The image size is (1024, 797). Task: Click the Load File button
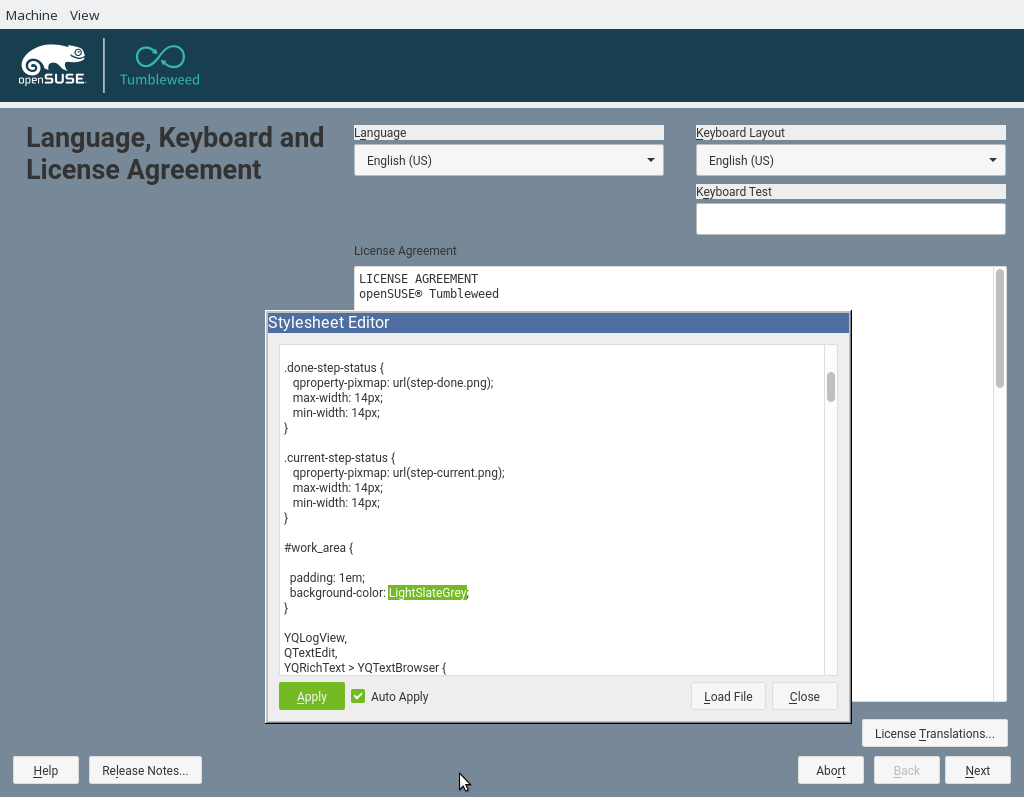point(728,696)
